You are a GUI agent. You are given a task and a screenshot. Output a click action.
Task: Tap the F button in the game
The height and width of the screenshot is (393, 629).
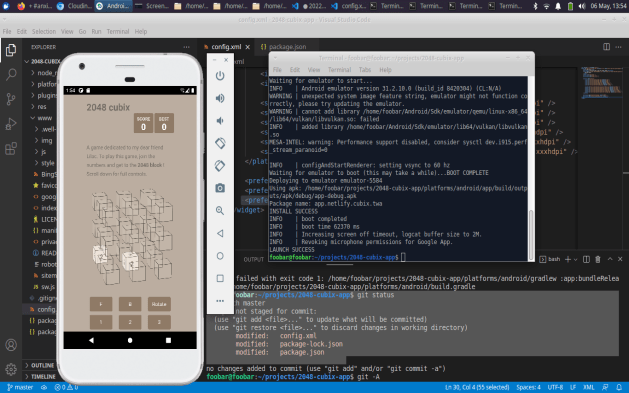(101, 304)
